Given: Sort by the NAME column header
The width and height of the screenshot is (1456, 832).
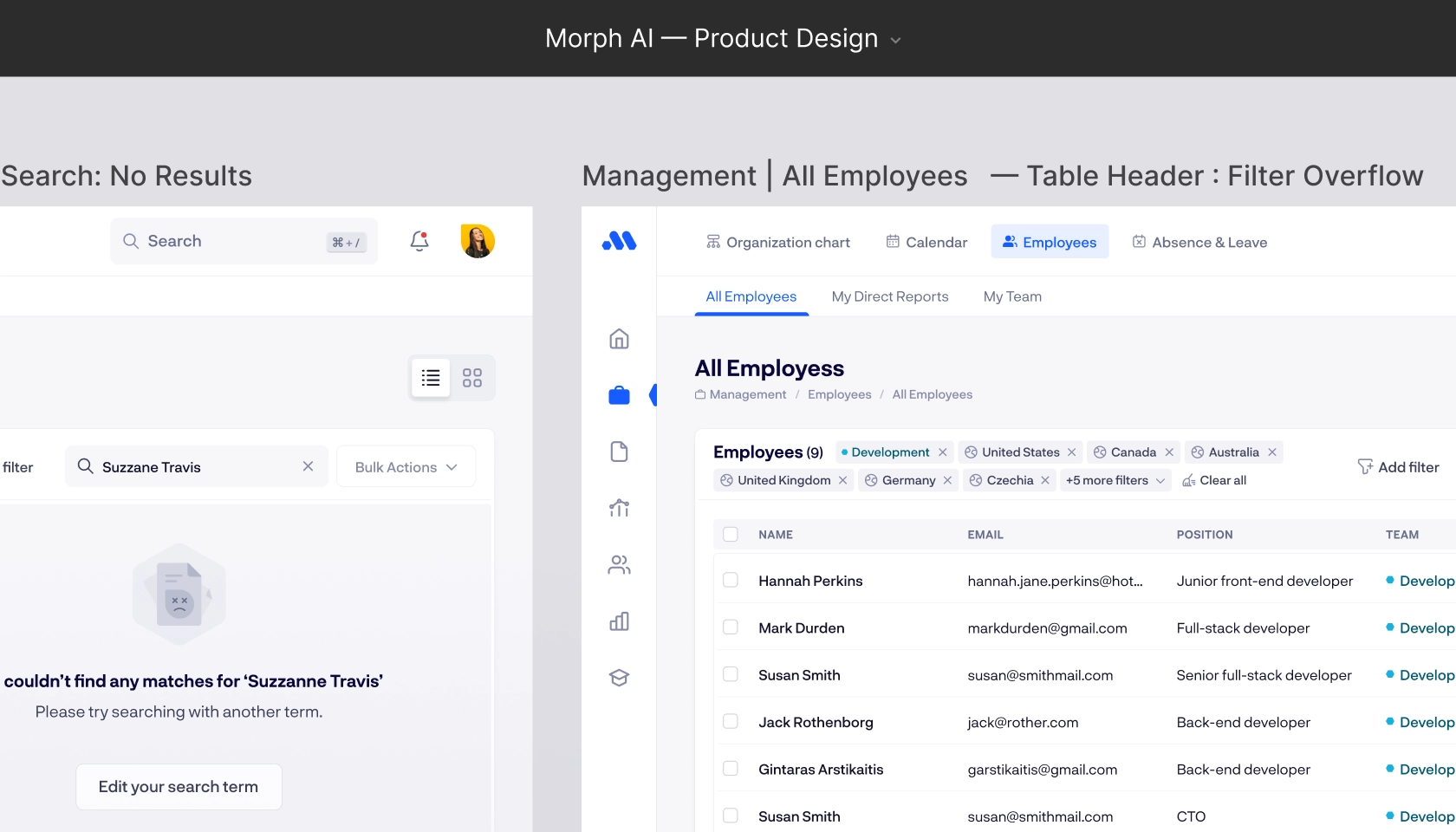Looking at the screenshot, I should click(776, 535).
